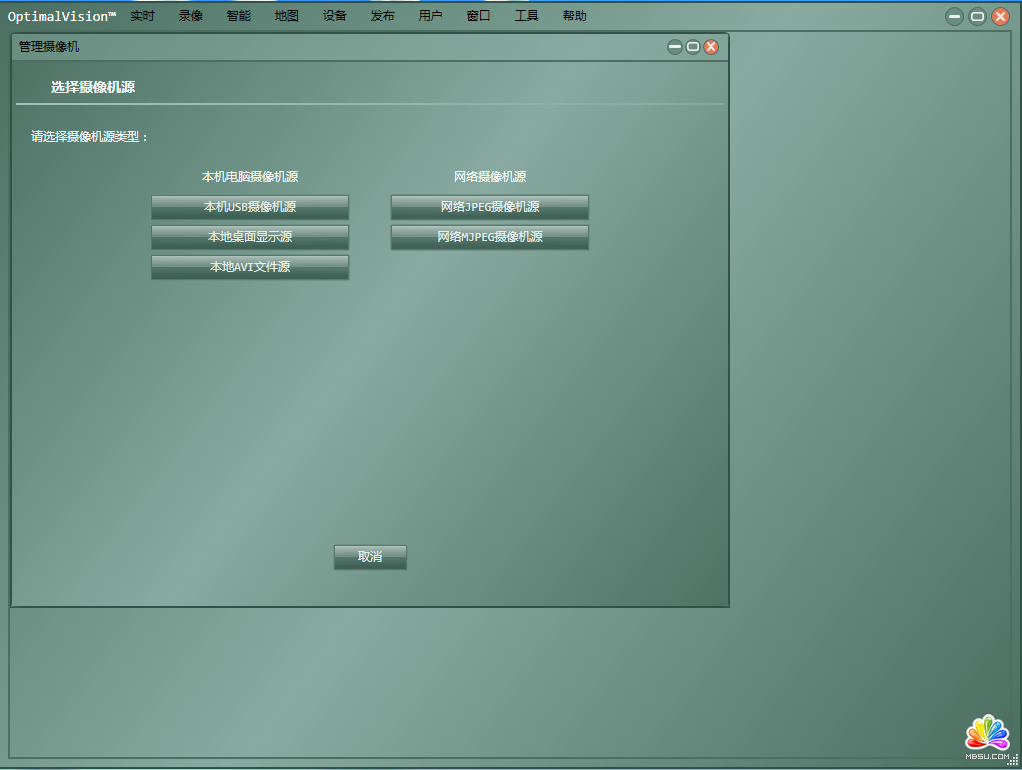1022x770 pixels.
Task: Open the 工具 menu
Action: (x=526, y=16)
